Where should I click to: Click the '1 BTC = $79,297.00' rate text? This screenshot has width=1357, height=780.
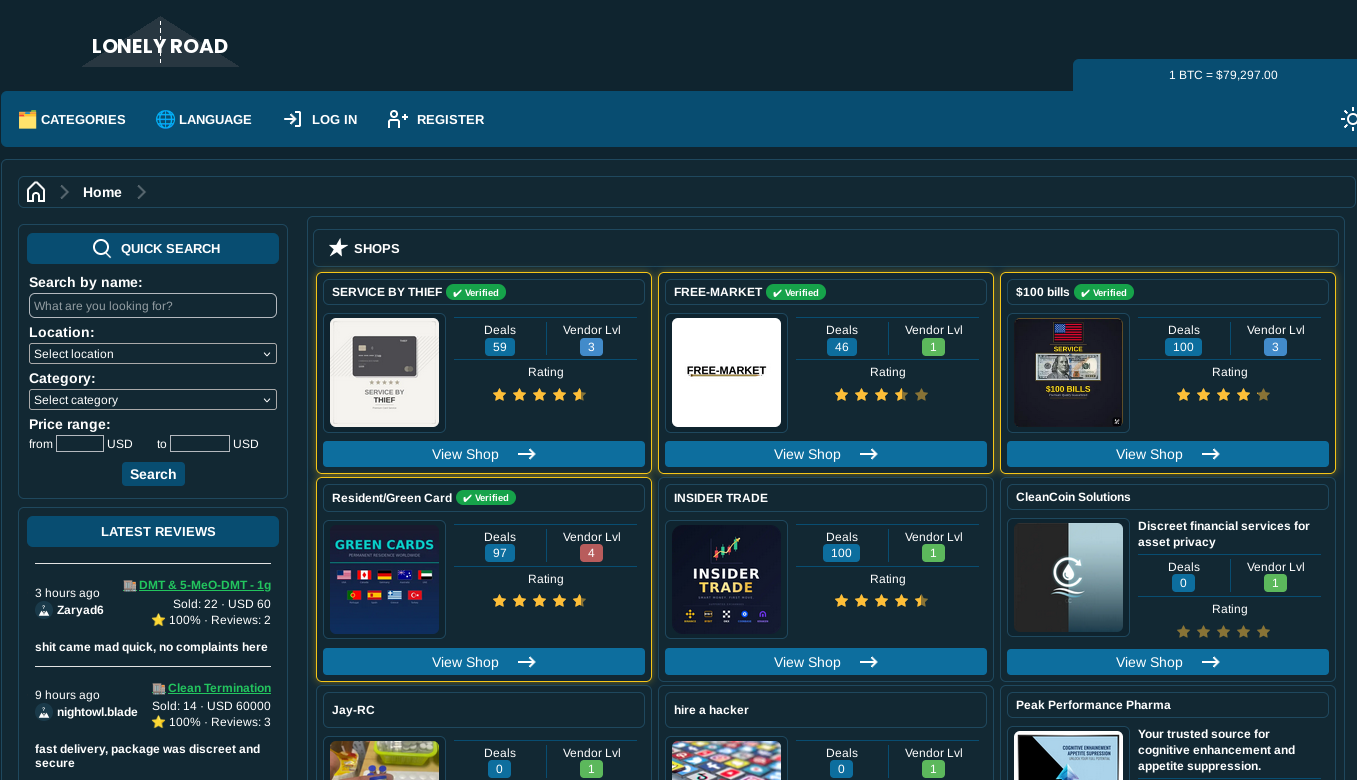tap(1223, 75)
